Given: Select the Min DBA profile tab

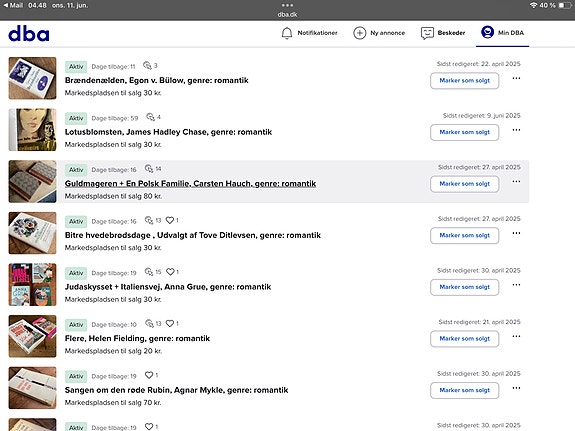Looking at the screenshot, I should 502,33.
